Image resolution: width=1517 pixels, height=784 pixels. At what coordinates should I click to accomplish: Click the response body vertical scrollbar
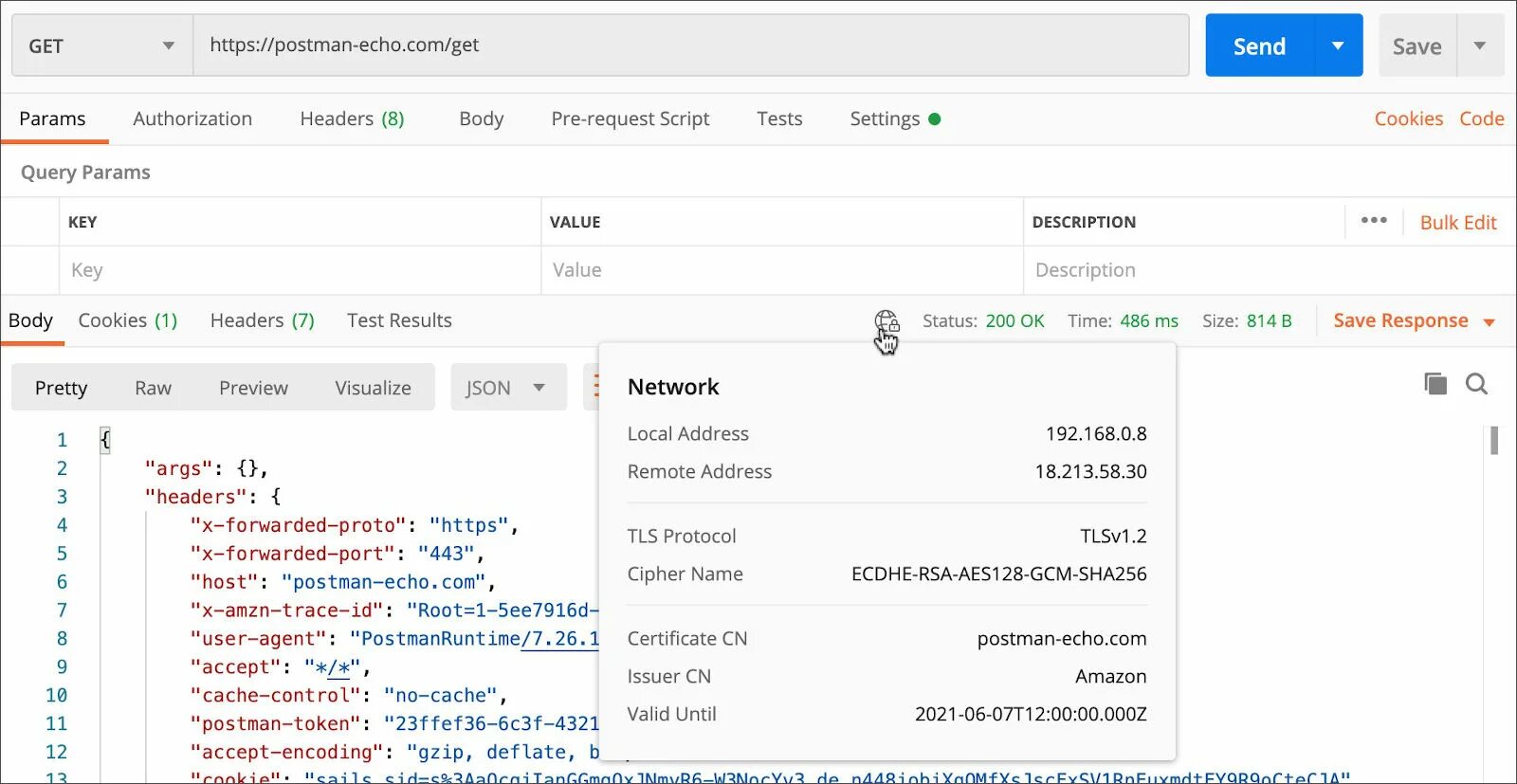point(1494,441)
